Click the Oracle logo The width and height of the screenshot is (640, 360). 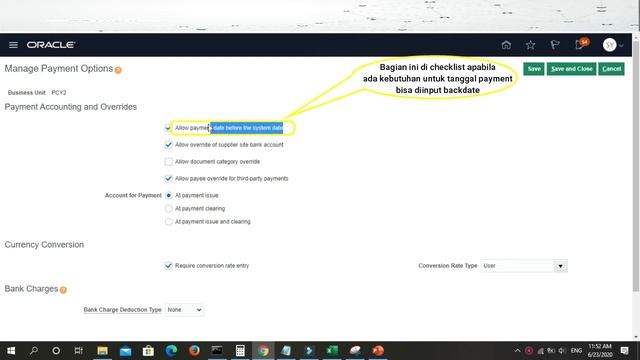click(x=51, y=45)
